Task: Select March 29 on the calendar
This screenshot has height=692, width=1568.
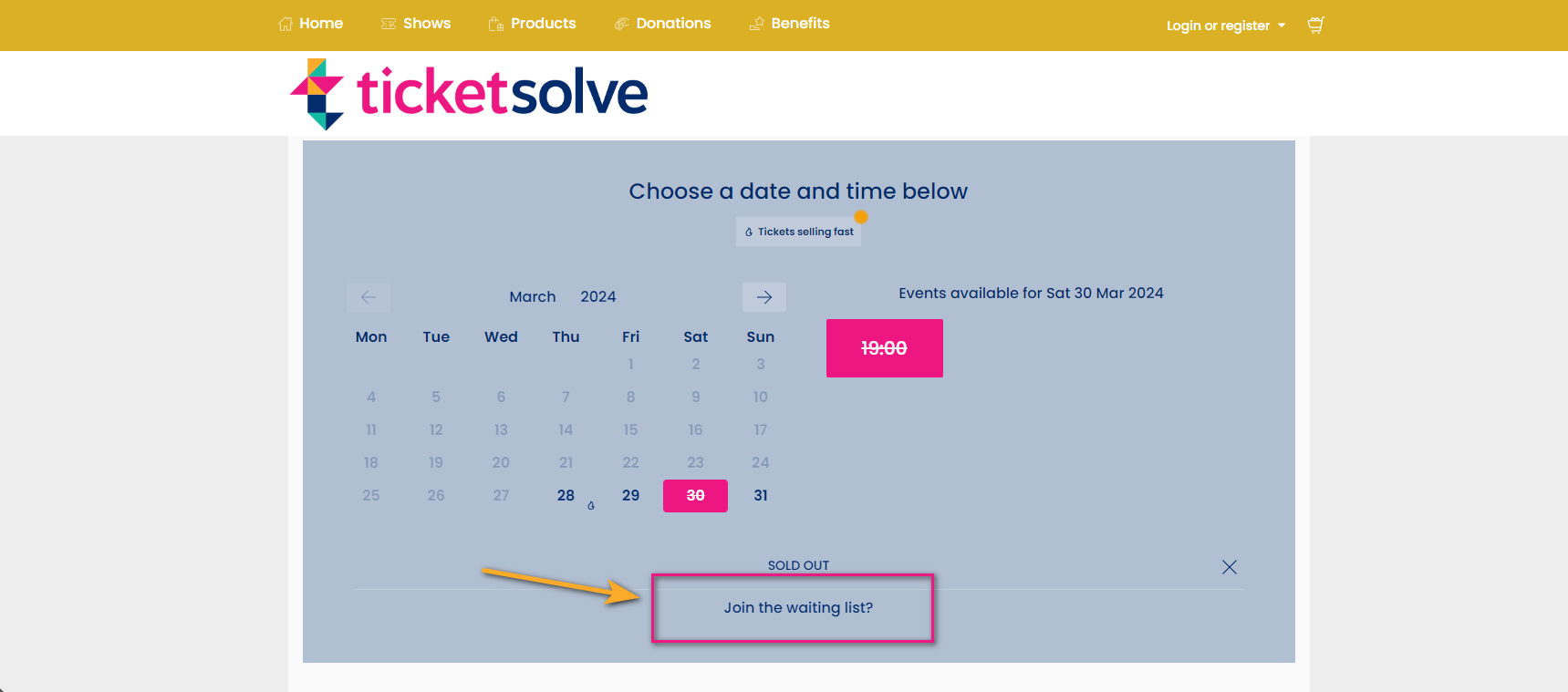Action: [630, 495]
